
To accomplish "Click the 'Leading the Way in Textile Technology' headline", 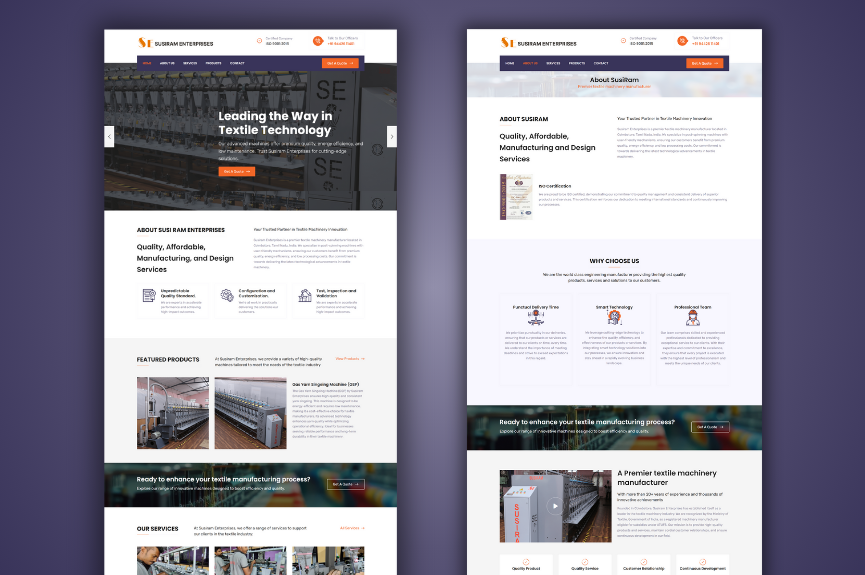I will point(275,123).
